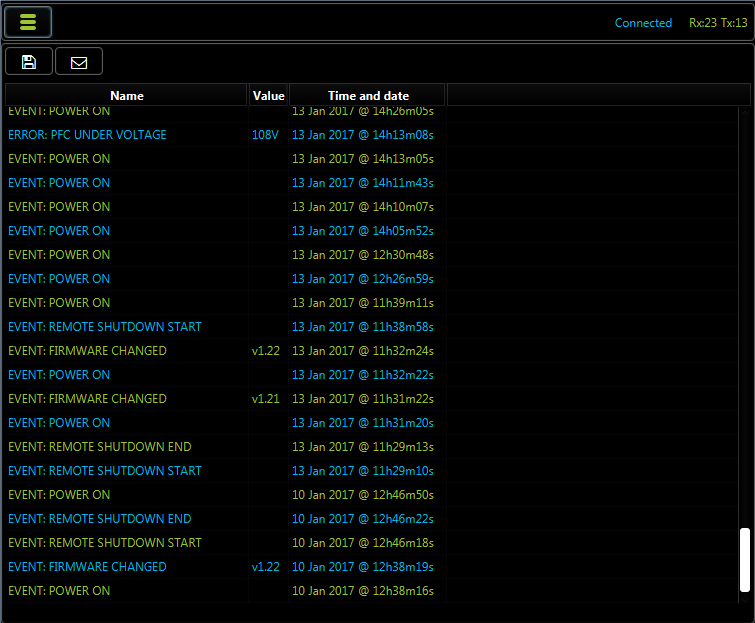
Task: Select POWER ON event at 14h13m05s
Action: pyautogui.click(x=371, y=159)
